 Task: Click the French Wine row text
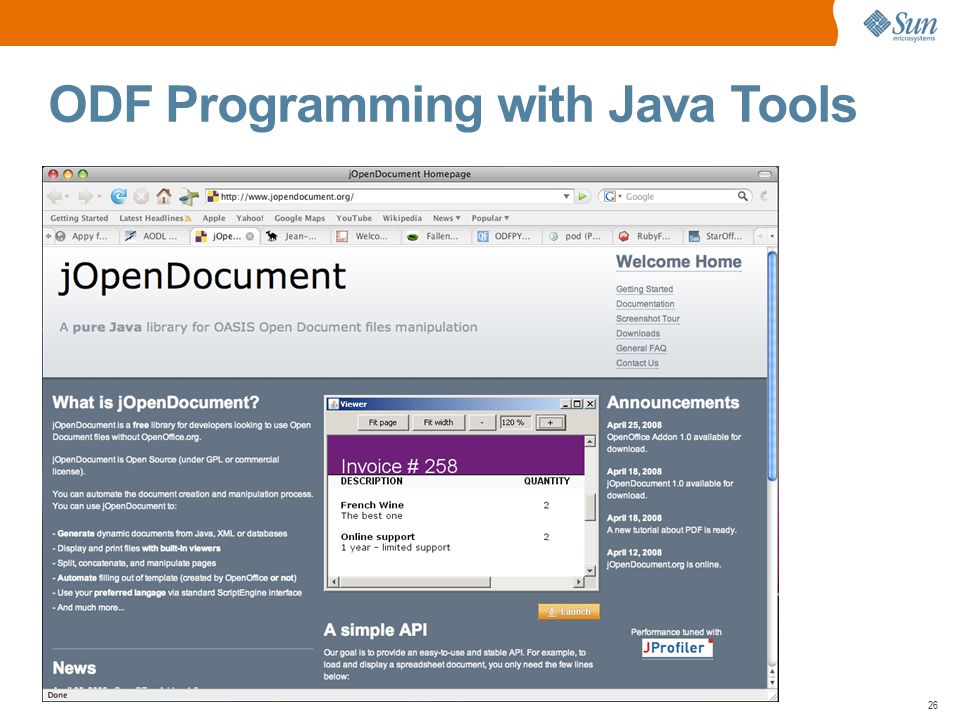click(372, 505)
